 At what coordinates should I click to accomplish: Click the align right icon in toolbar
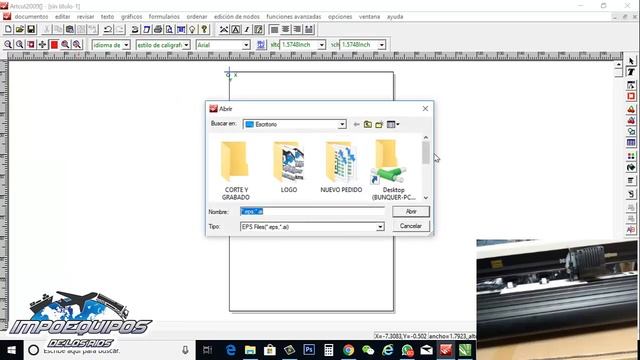[x=297, y=29]
